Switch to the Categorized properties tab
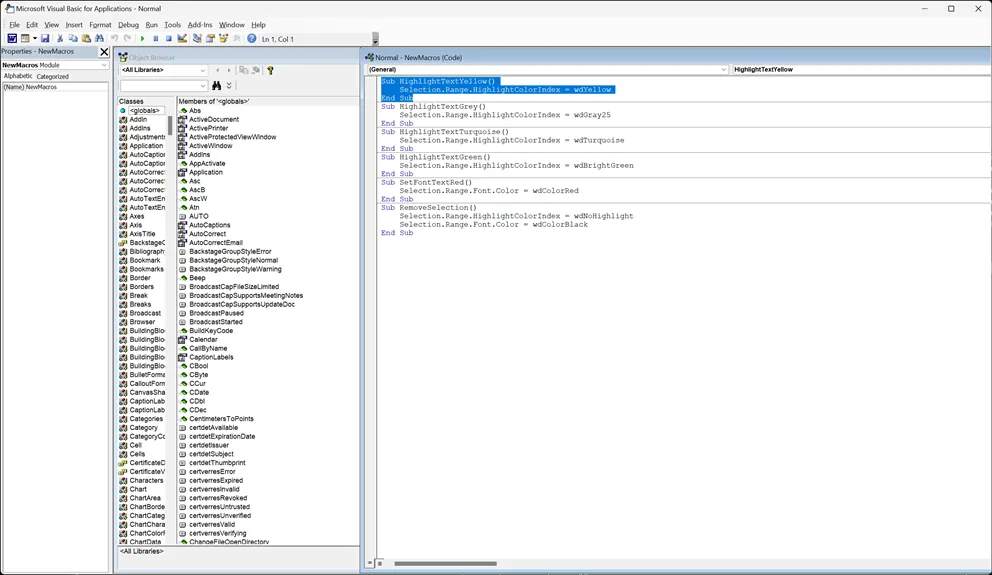 53,76
